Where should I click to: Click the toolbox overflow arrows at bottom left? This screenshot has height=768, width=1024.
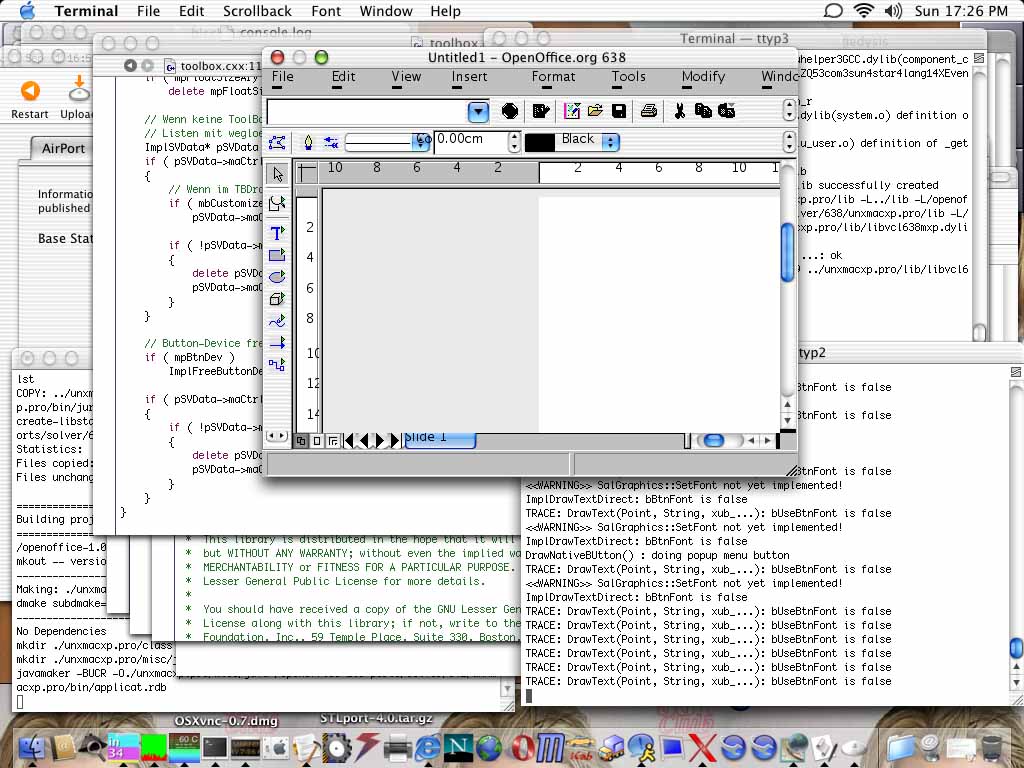click(277, 436)
